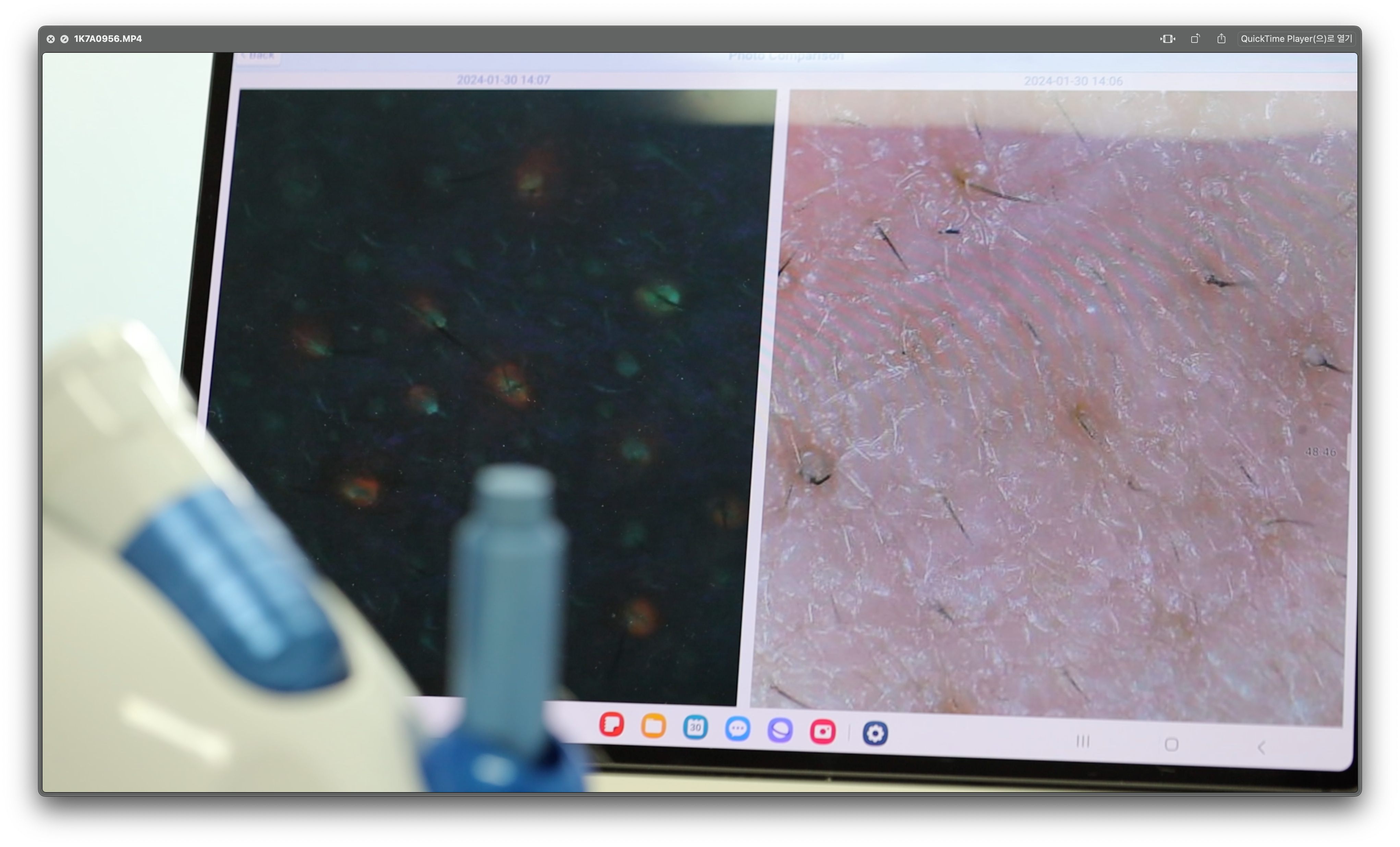Click the 1K7A0956.MP4 file title
Image resolution: width=1400 pixels, height=847 pixels.
108,39
